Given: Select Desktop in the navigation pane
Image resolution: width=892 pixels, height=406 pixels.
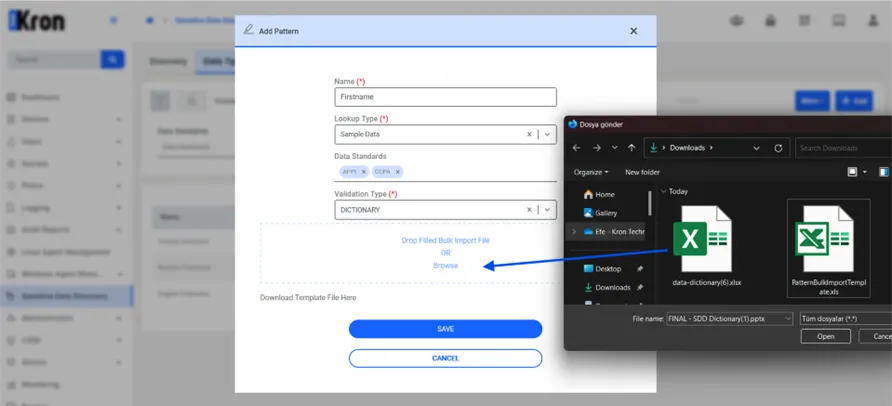Looking at the screenshot, I should pos(603,268).
